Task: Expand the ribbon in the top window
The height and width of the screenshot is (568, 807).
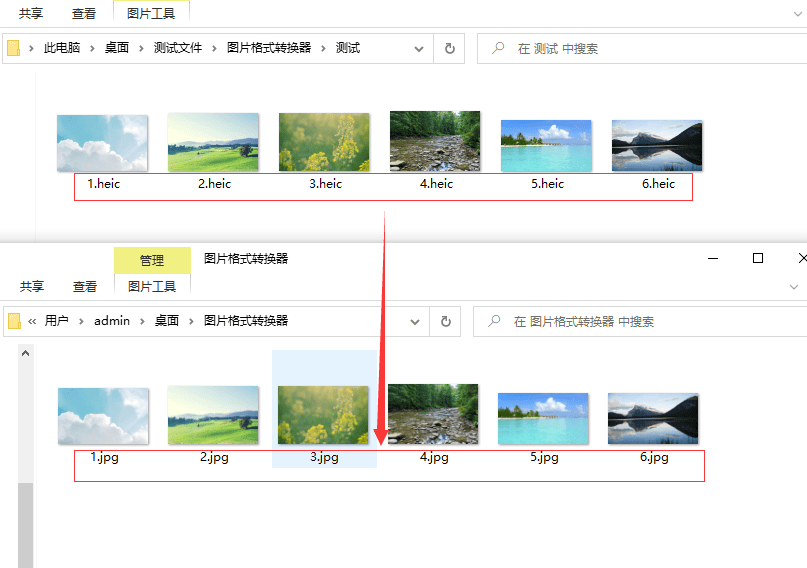Action: (798, 14)
